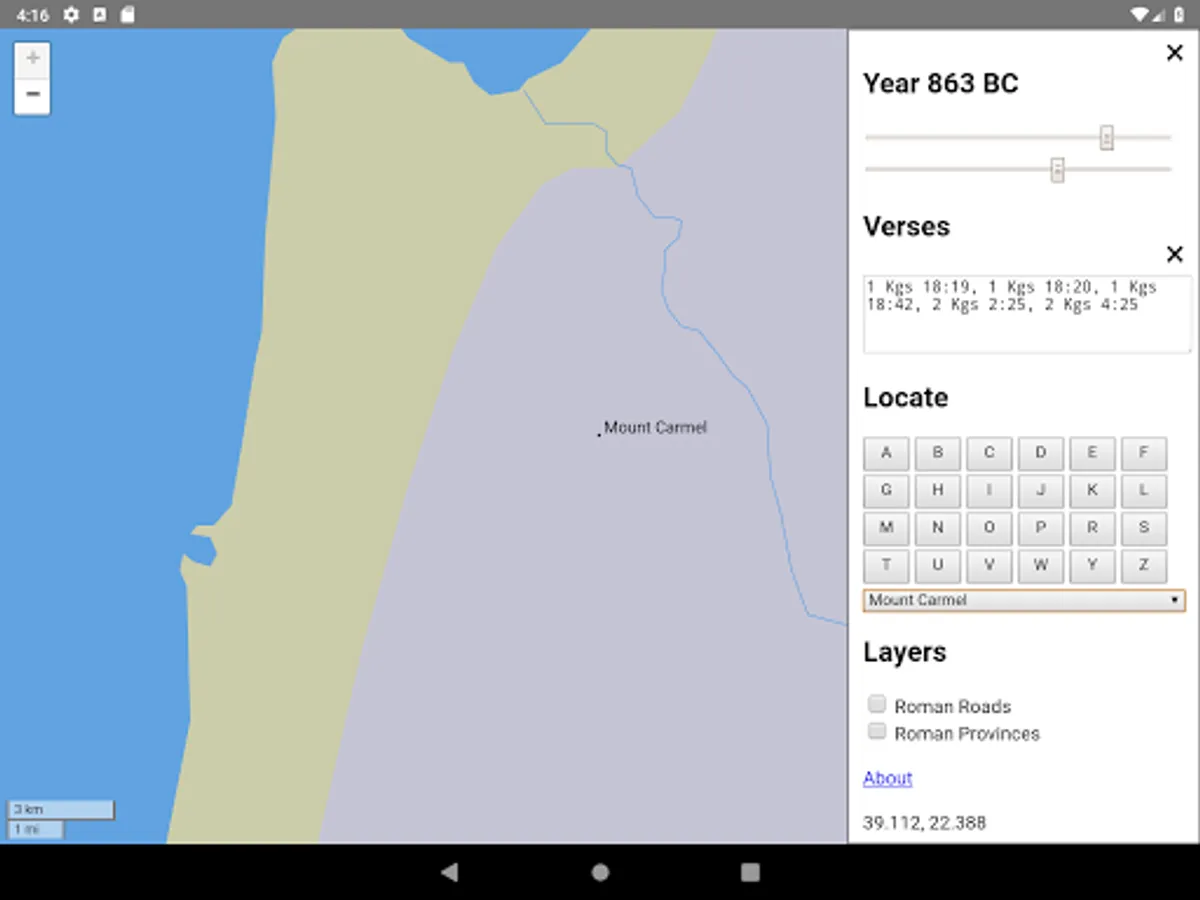Locate places starting with letter O
1200x900 pixels.
(x=989, y=528)
